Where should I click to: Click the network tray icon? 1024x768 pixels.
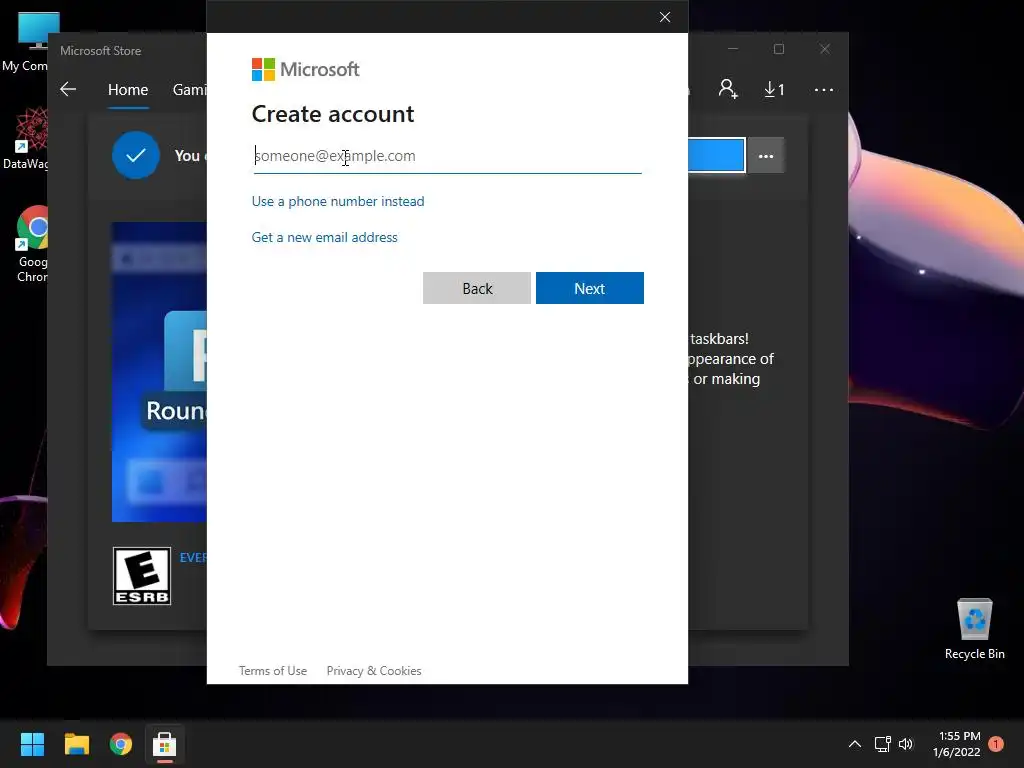coord(883,744)
